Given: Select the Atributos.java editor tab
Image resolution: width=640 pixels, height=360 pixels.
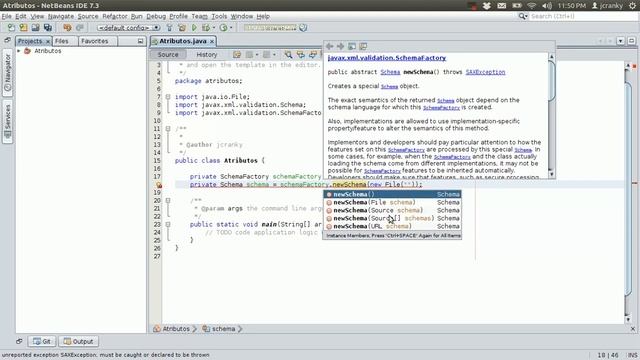Looking at the screenshot, I should pyautogui.click(x=182, y=41).
